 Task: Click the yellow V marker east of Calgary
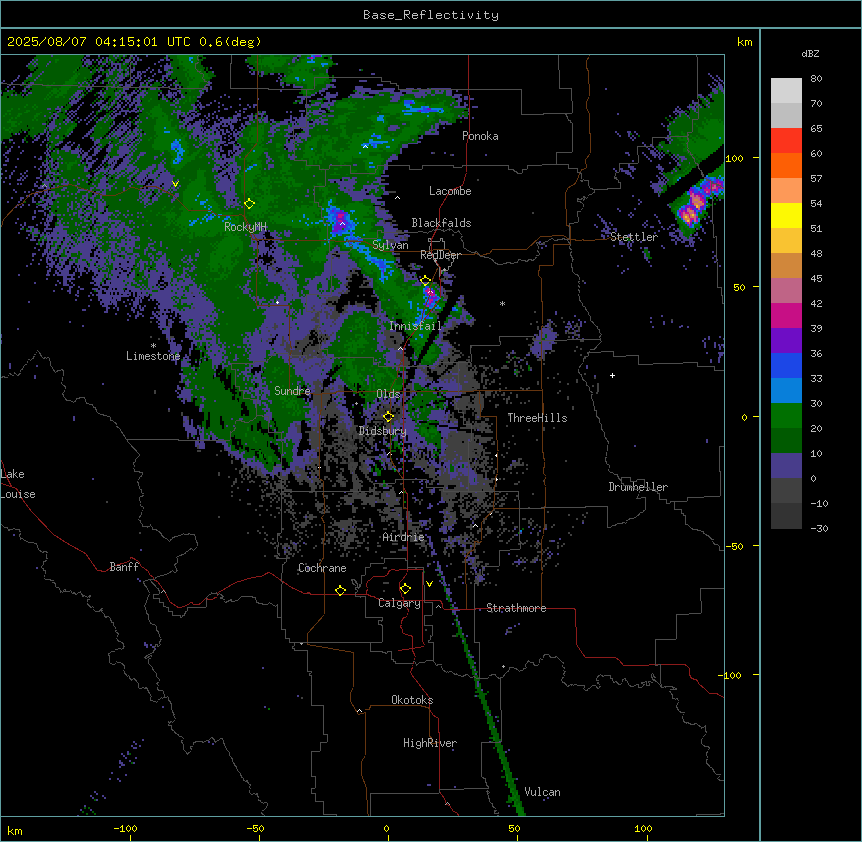click(429, 584)
